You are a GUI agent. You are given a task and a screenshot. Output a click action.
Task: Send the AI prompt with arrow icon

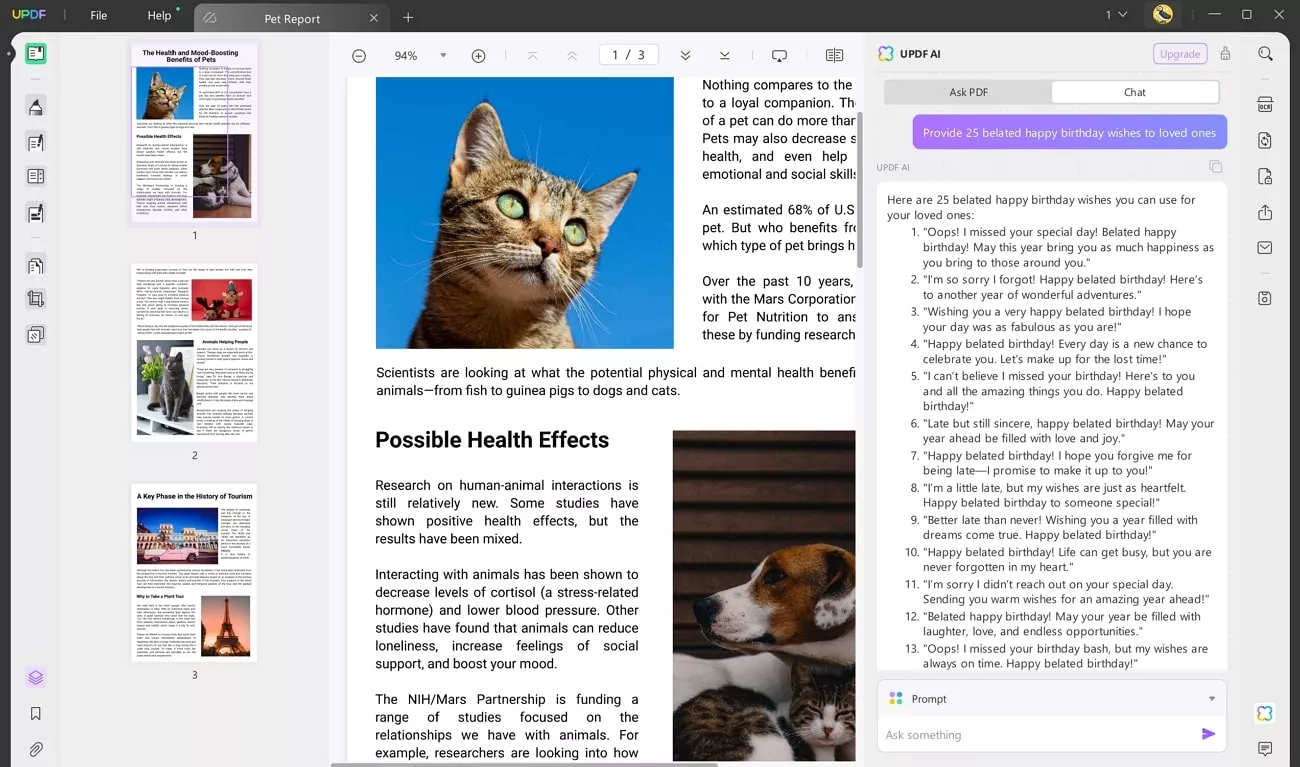coord(1208,734)
